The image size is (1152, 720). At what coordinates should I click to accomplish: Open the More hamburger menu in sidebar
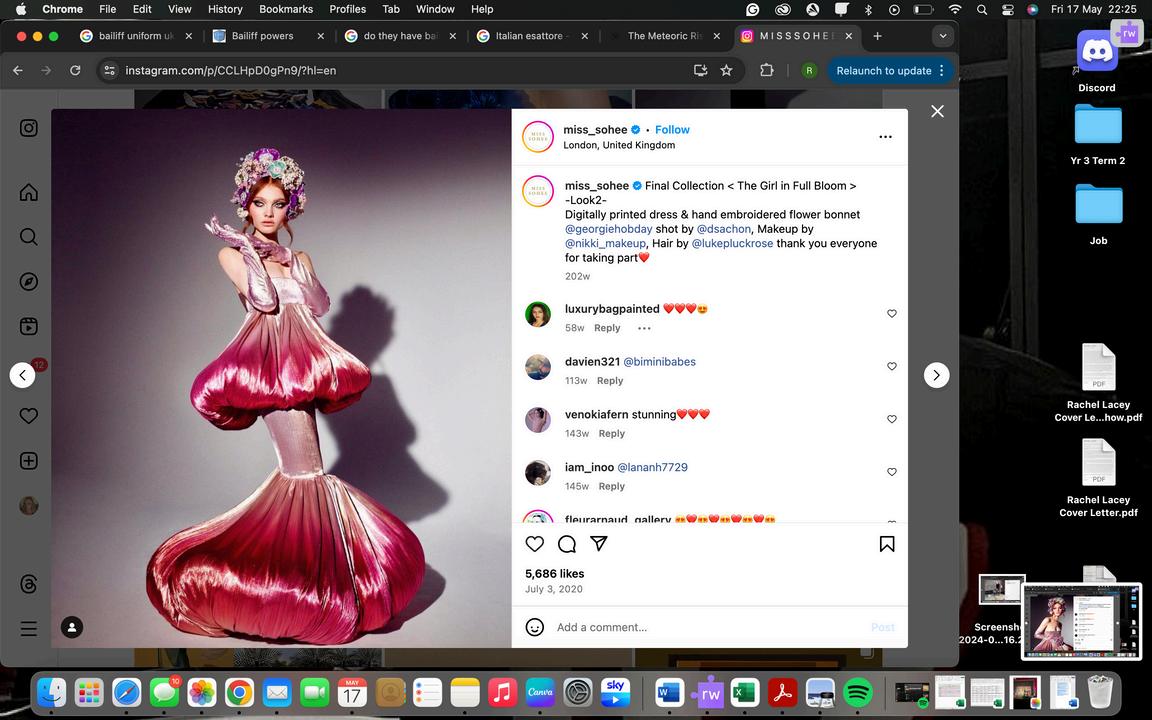click(x=29, y=629)
